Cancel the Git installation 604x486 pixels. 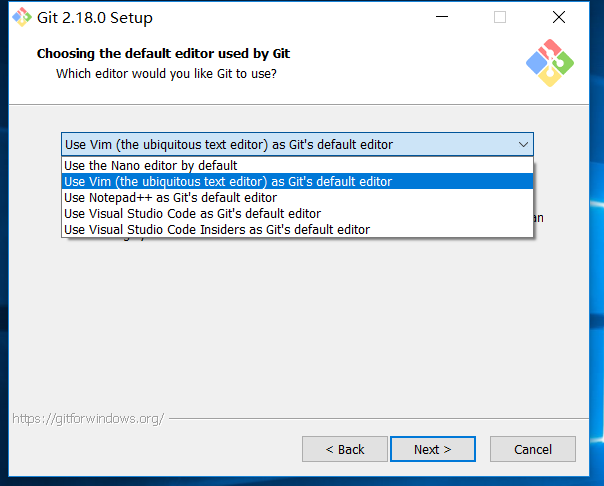(533, 449)
